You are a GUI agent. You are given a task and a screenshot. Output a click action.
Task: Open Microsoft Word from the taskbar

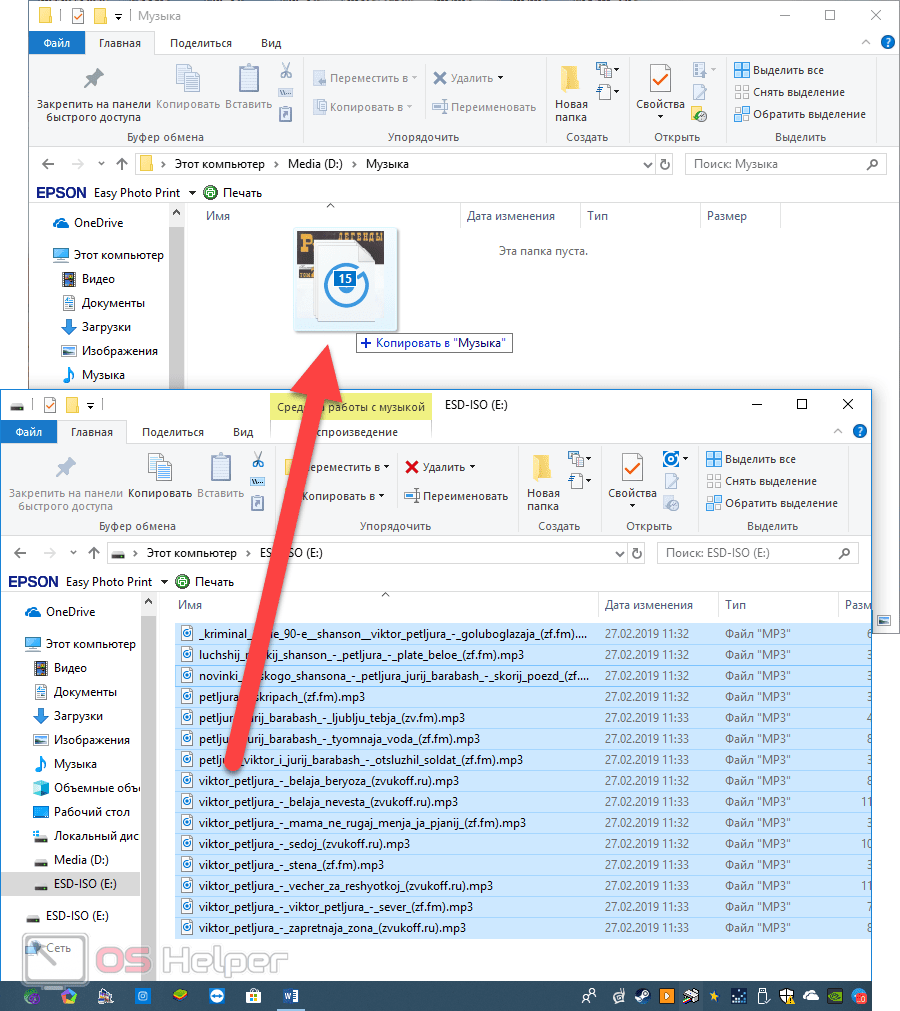coord(292,996)
